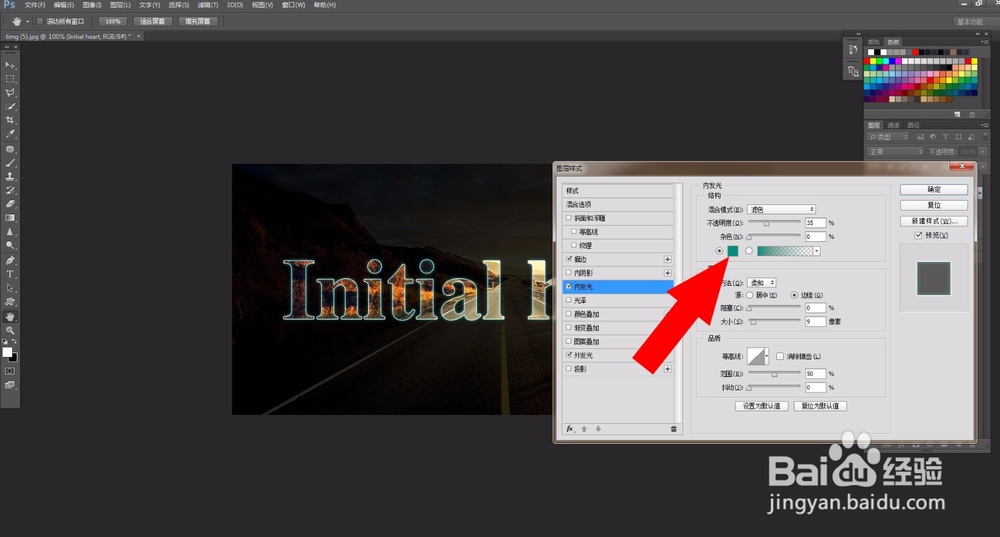Select the Horizontal Type tool
The height and width of the screenshot is (537, 1000).
pyautogui.click(x=10, y=274)
